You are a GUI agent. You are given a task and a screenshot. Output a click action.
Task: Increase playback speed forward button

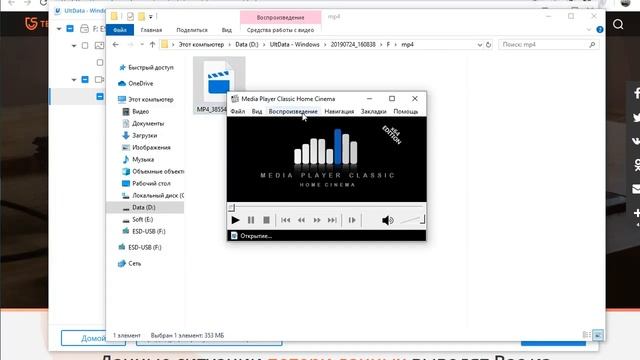317,220
